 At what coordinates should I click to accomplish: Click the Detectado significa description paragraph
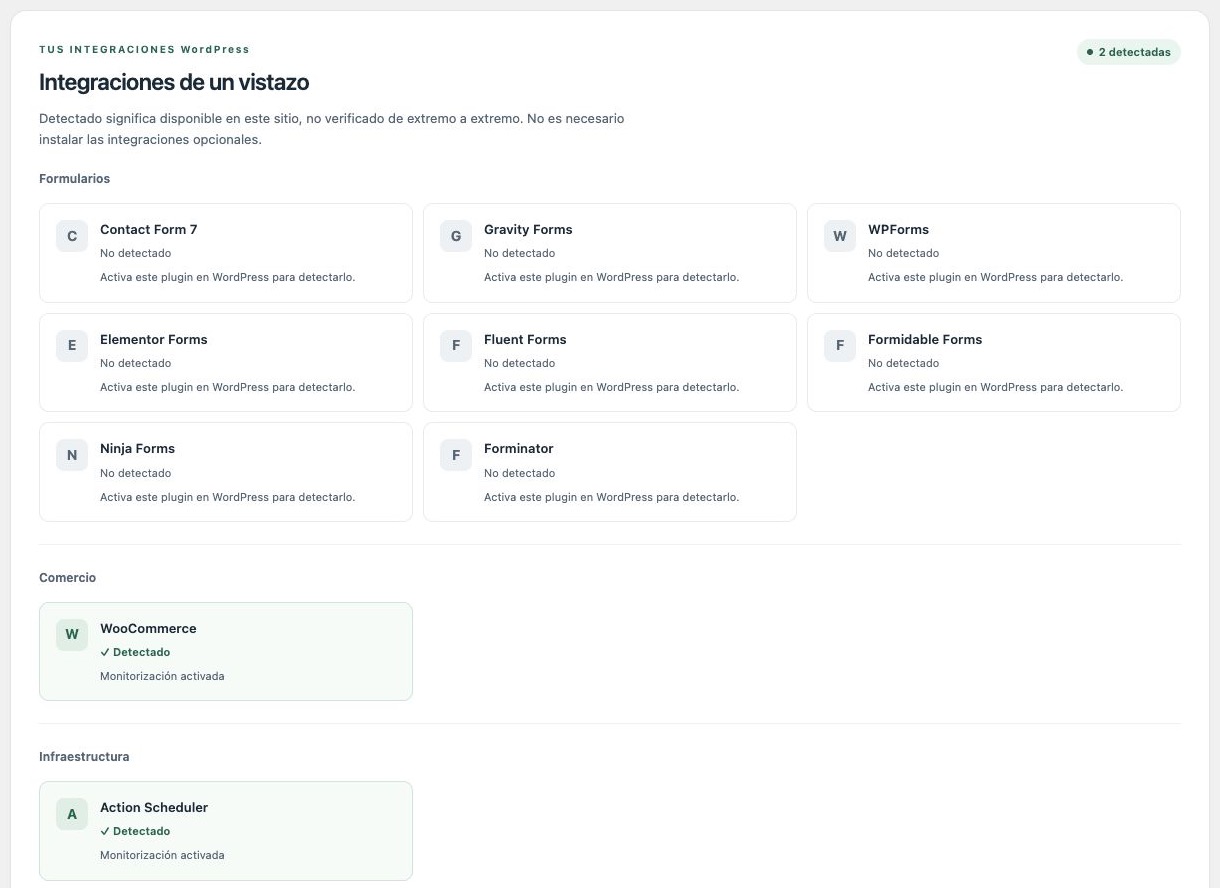332,129
